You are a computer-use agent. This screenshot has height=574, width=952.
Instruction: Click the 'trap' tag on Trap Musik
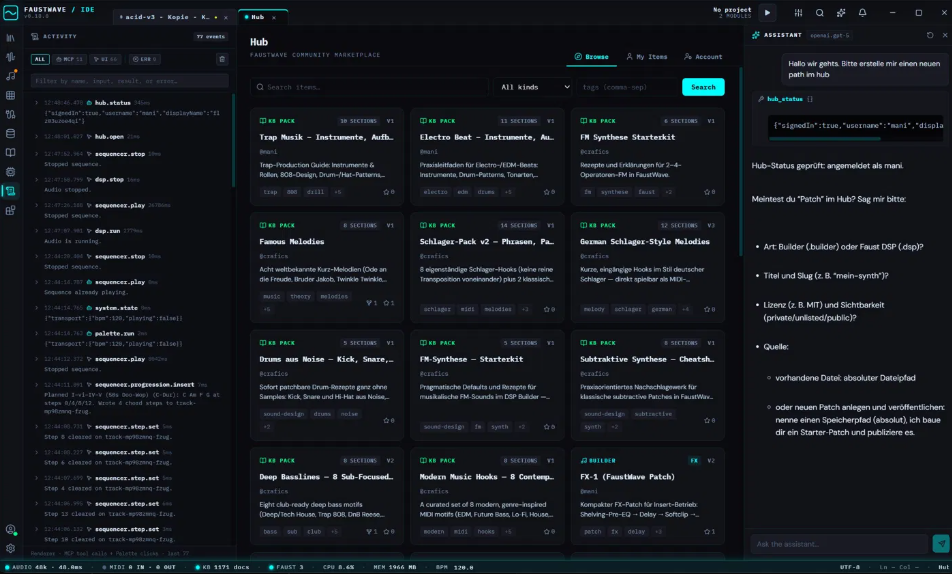pos(270,192)
